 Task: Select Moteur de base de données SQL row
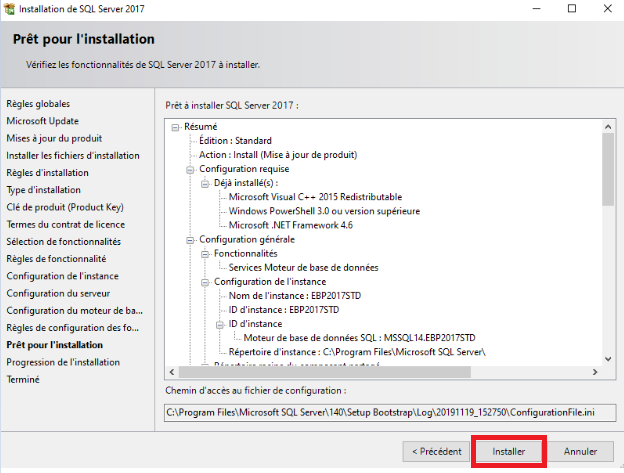pos(359,338)
